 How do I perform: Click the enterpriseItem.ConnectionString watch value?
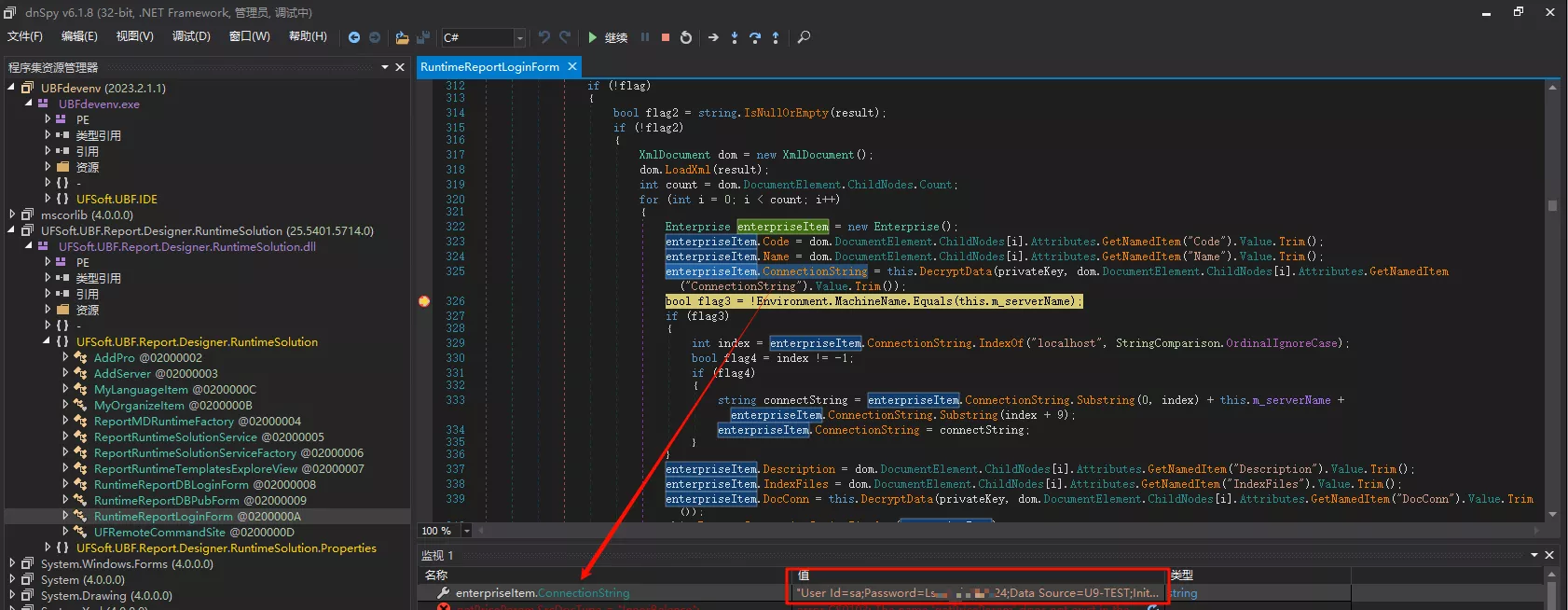click(976, 592)
